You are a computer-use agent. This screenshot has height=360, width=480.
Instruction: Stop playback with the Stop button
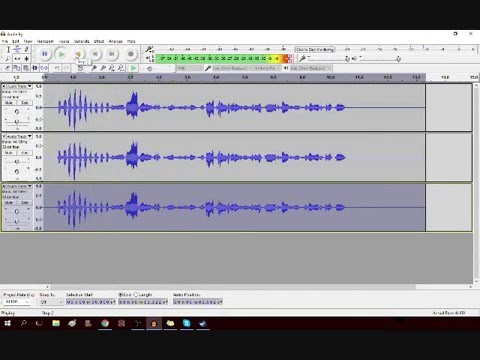[79, 54]
